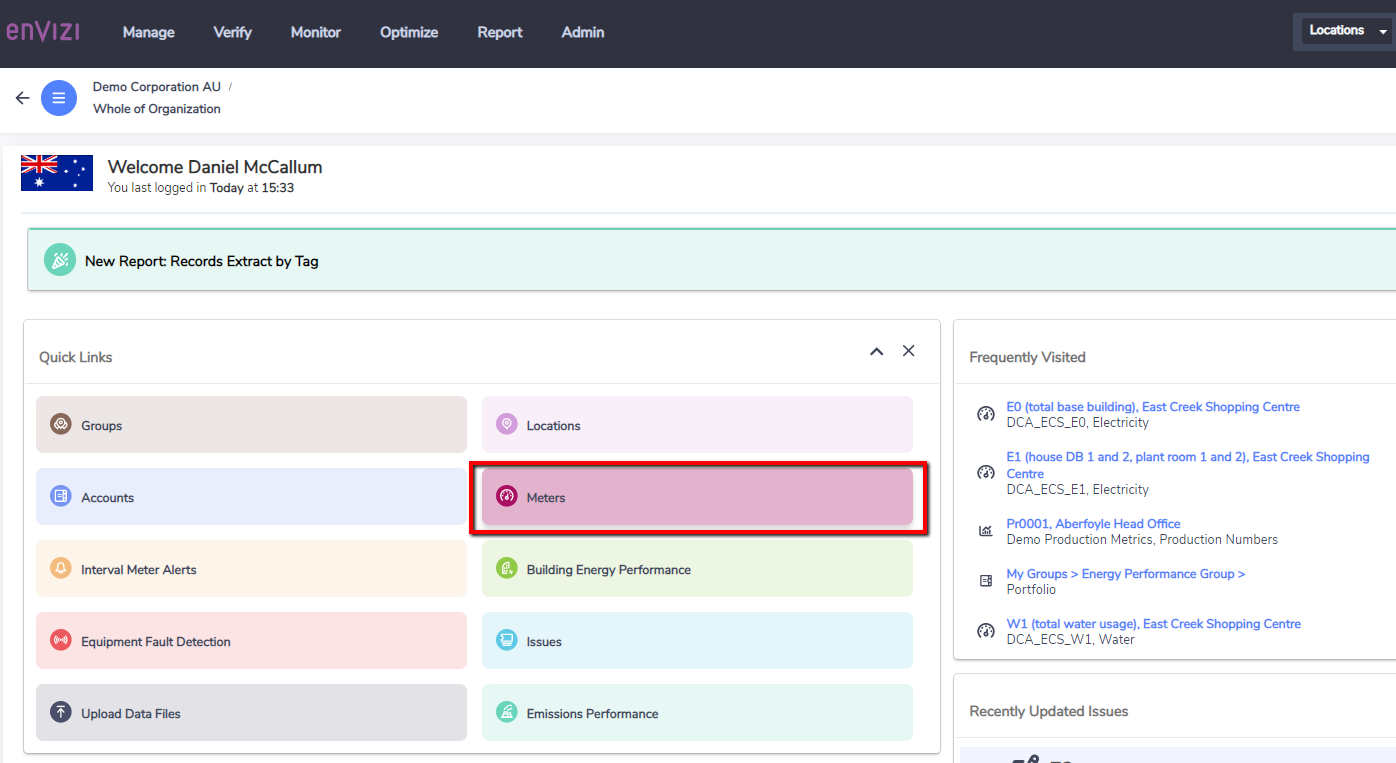Open E1 house DB 1 and 2 link
Image resolution: width=1396 pixels, height=763 pixels.
1188,465
